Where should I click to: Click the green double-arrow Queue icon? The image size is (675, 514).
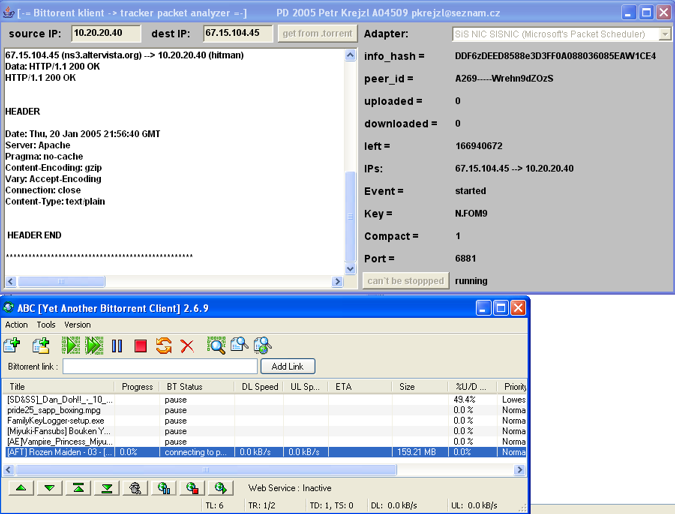(94, 345)
